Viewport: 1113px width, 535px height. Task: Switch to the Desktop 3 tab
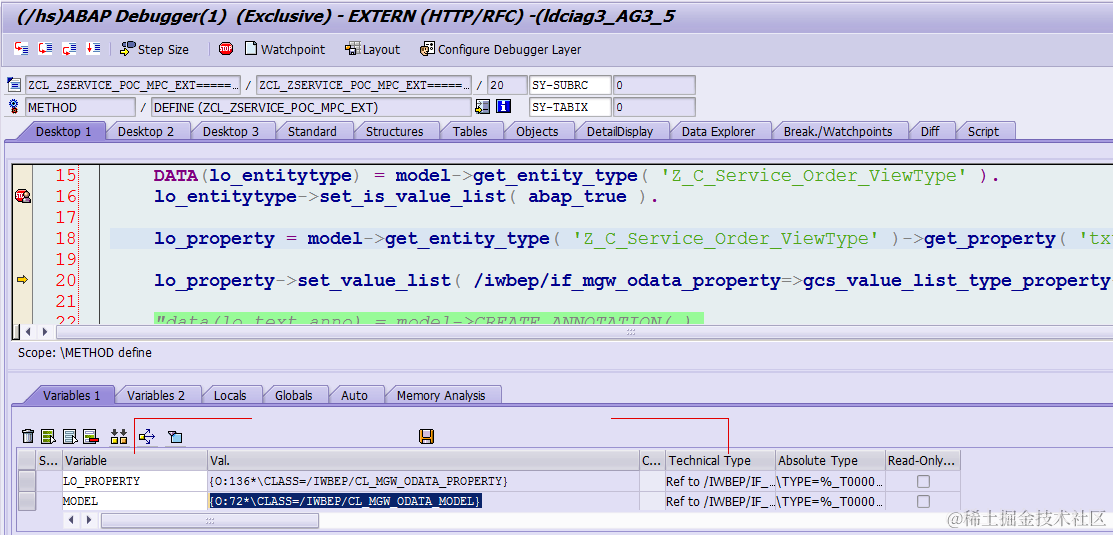[x=231, y=131]
